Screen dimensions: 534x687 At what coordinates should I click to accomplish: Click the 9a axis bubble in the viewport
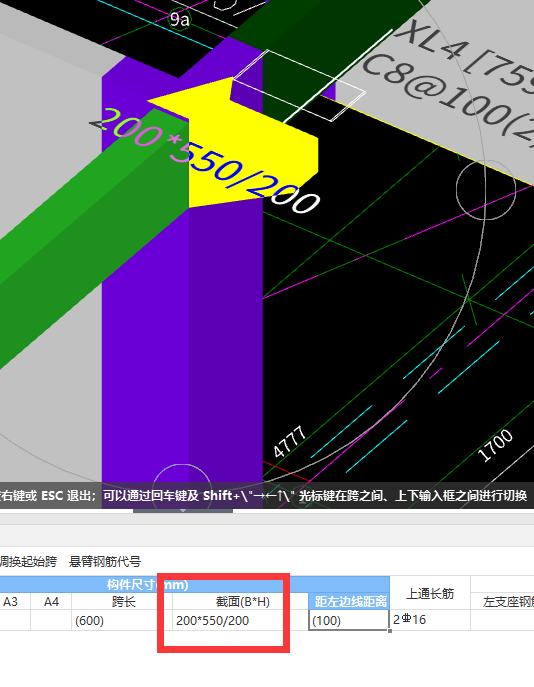click(x=180, y=19)
